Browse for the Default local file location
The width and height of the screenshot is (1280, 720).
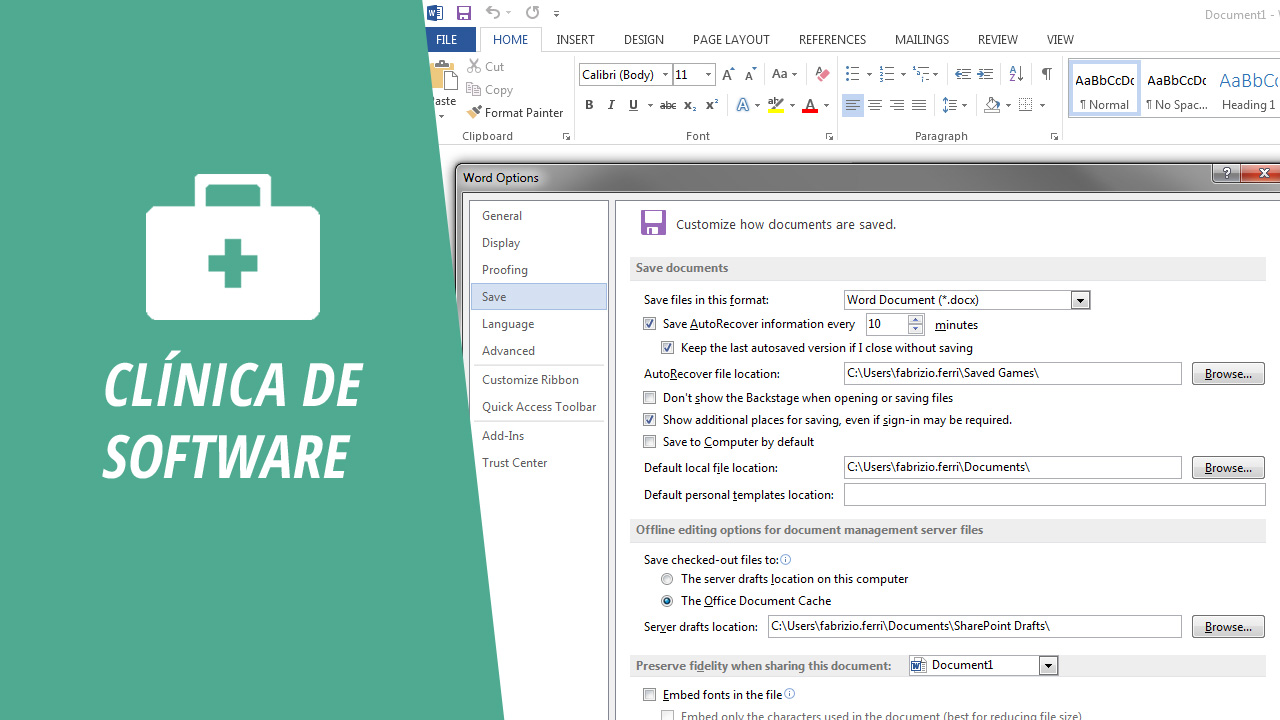pos(1227,467)
